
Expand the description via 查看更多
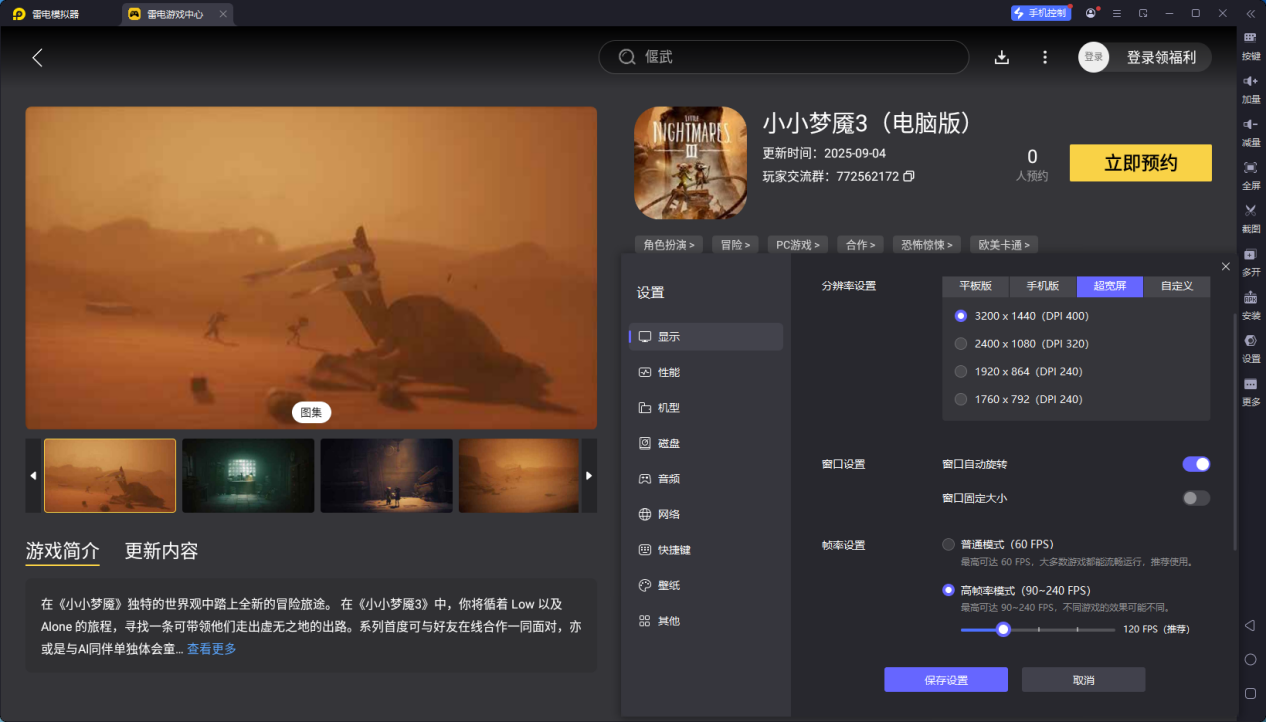click(x=212, y=649)
